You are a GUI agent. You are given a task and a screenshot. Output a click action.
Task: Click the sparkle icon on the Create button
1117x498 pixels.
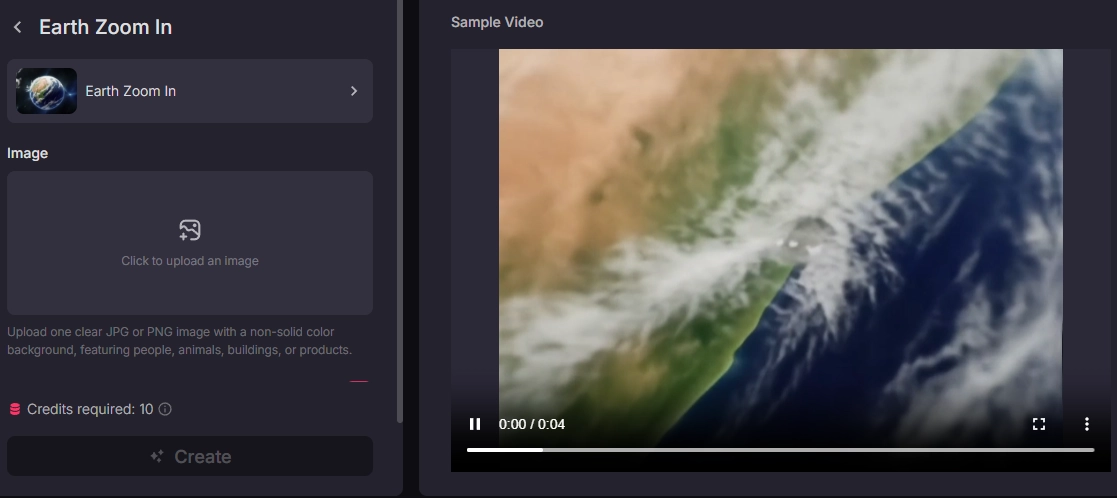tap(157, 456)
